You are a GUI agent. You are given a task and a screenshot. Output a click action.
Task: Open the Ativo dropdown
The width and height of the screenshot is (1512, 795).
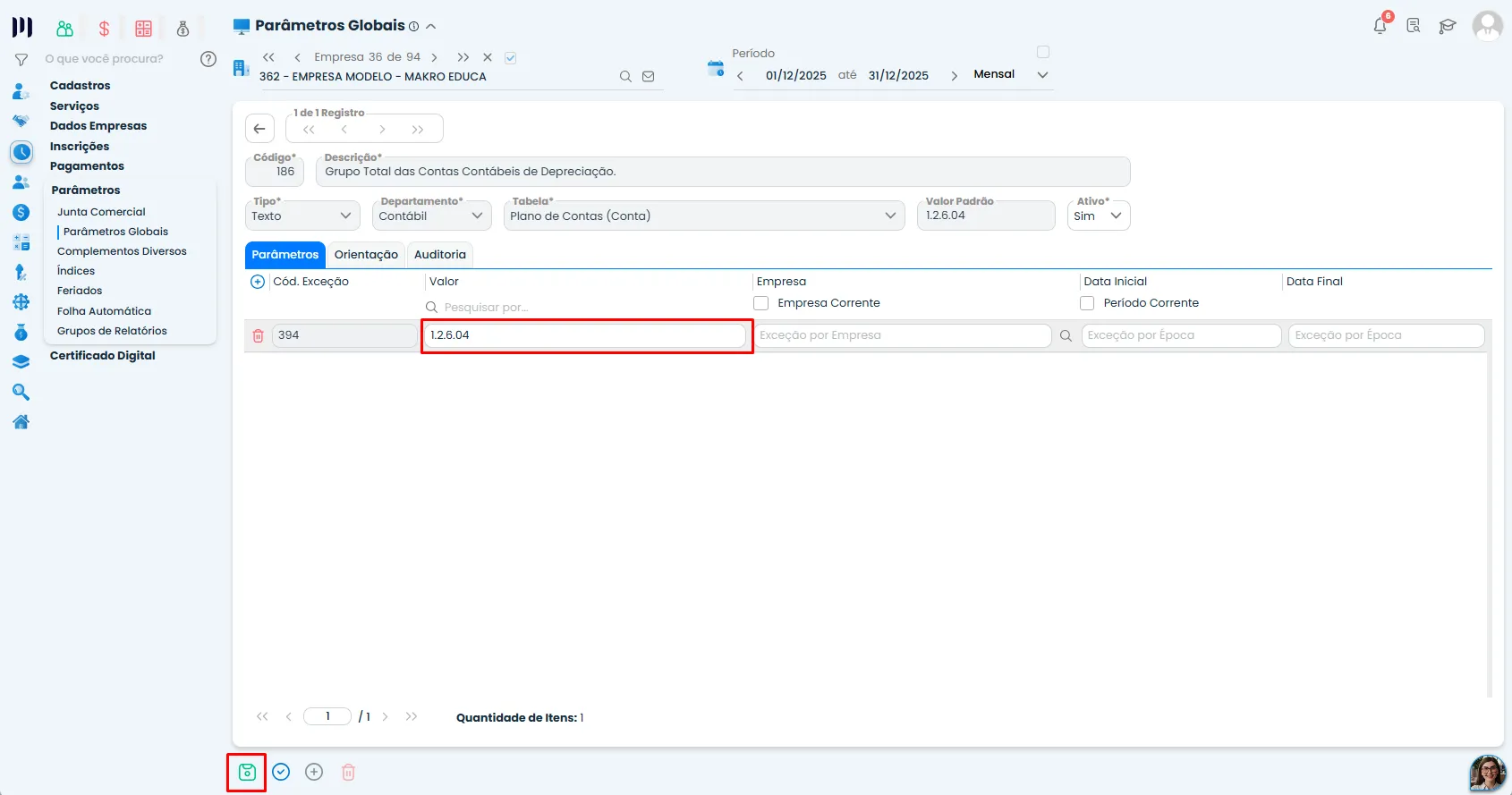tap(1099, 216)
